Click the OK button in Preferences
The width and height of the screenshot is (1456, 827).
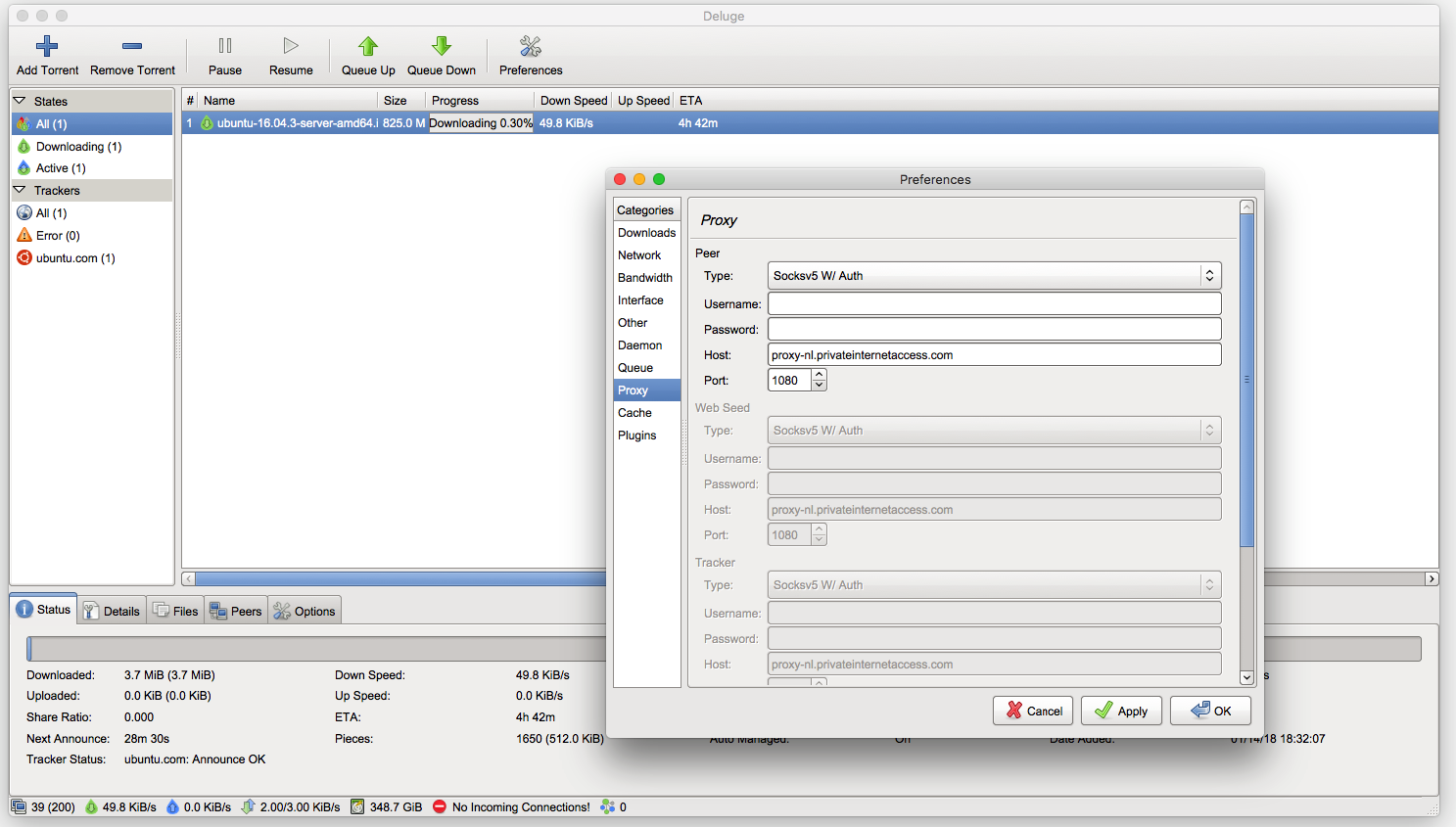click(x=1210, y=711)
